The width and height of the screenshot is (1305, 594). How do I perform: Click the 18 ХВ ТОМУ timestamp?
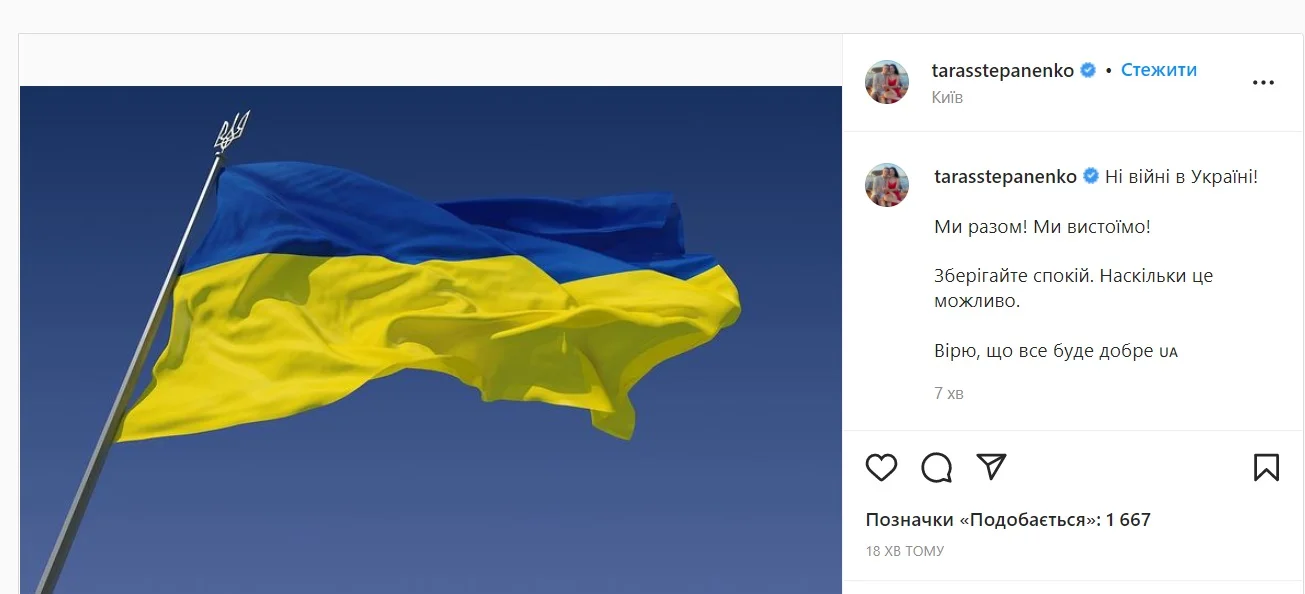point(905,551)
